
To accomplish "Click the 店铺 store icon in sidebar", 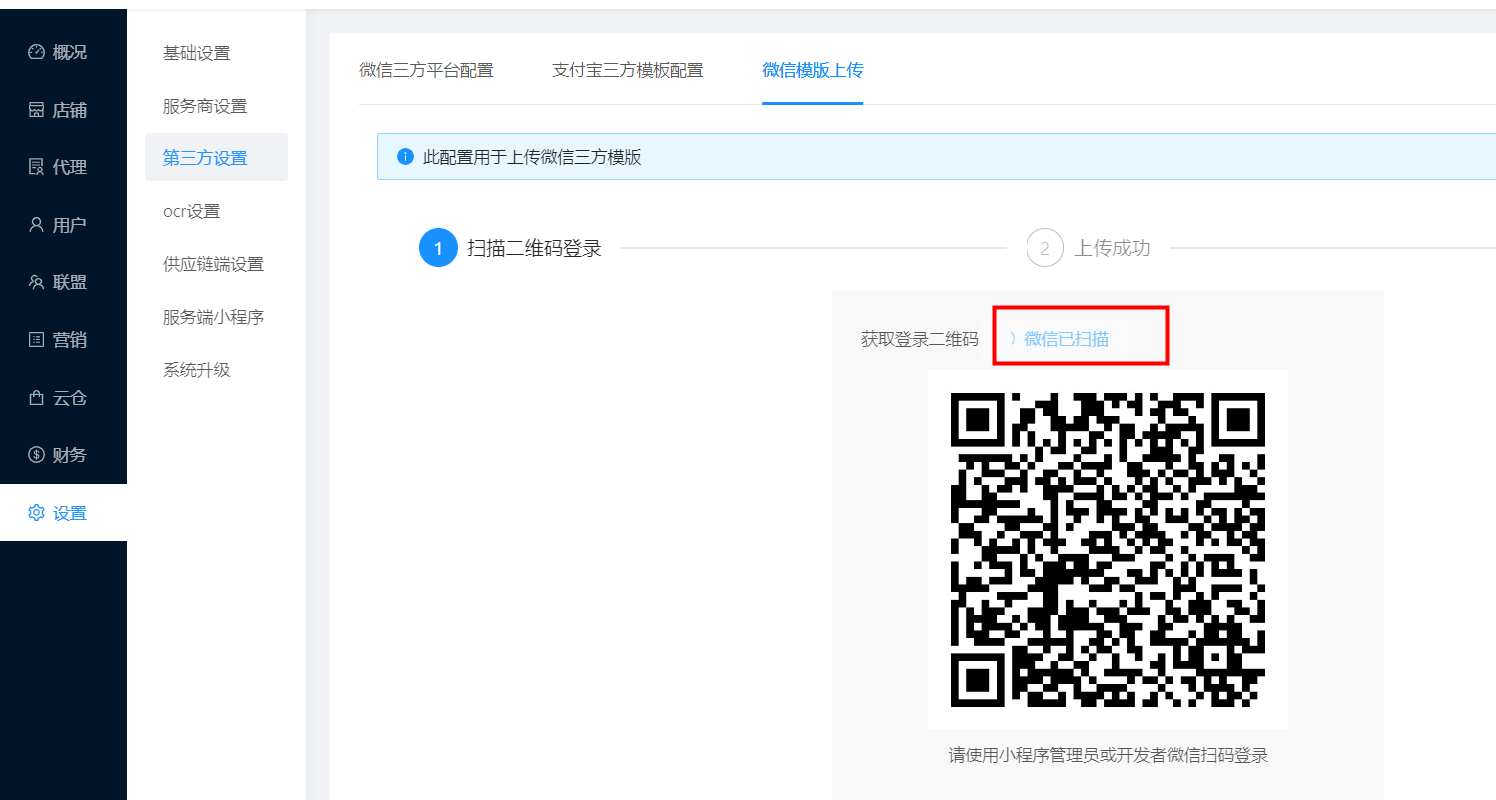I will click(36, 110).
